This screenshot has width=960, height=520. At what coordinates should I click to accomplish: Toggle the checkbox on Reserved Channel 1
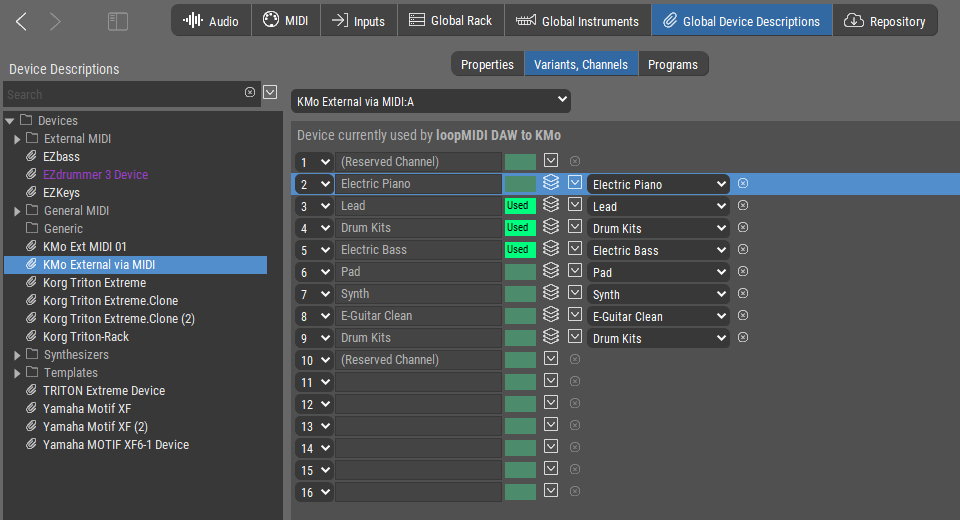pos(551,161)
